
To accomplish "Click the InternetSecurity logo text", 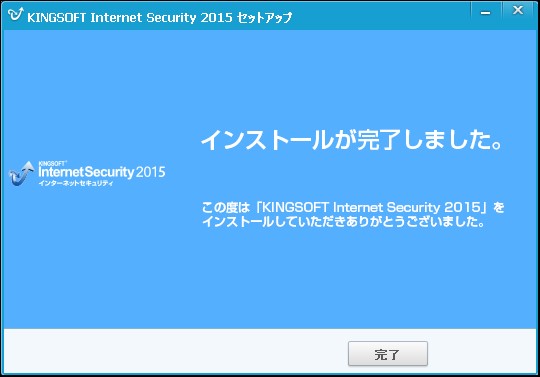I will click(86, 172).
